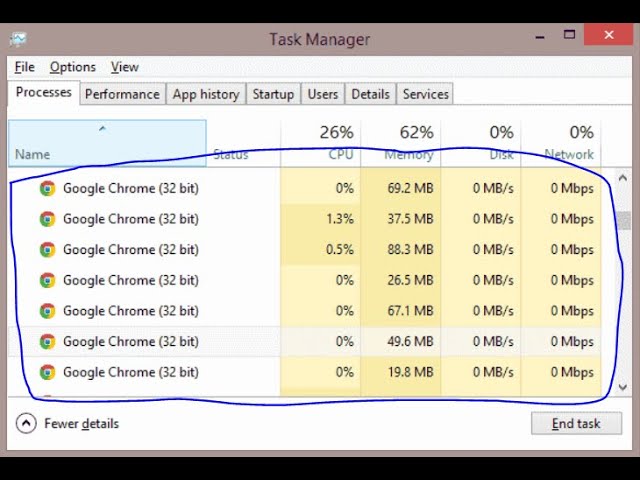This screenshot has height=480, width=640.
Task: Click the Disk column header
Action: point(480,143)
